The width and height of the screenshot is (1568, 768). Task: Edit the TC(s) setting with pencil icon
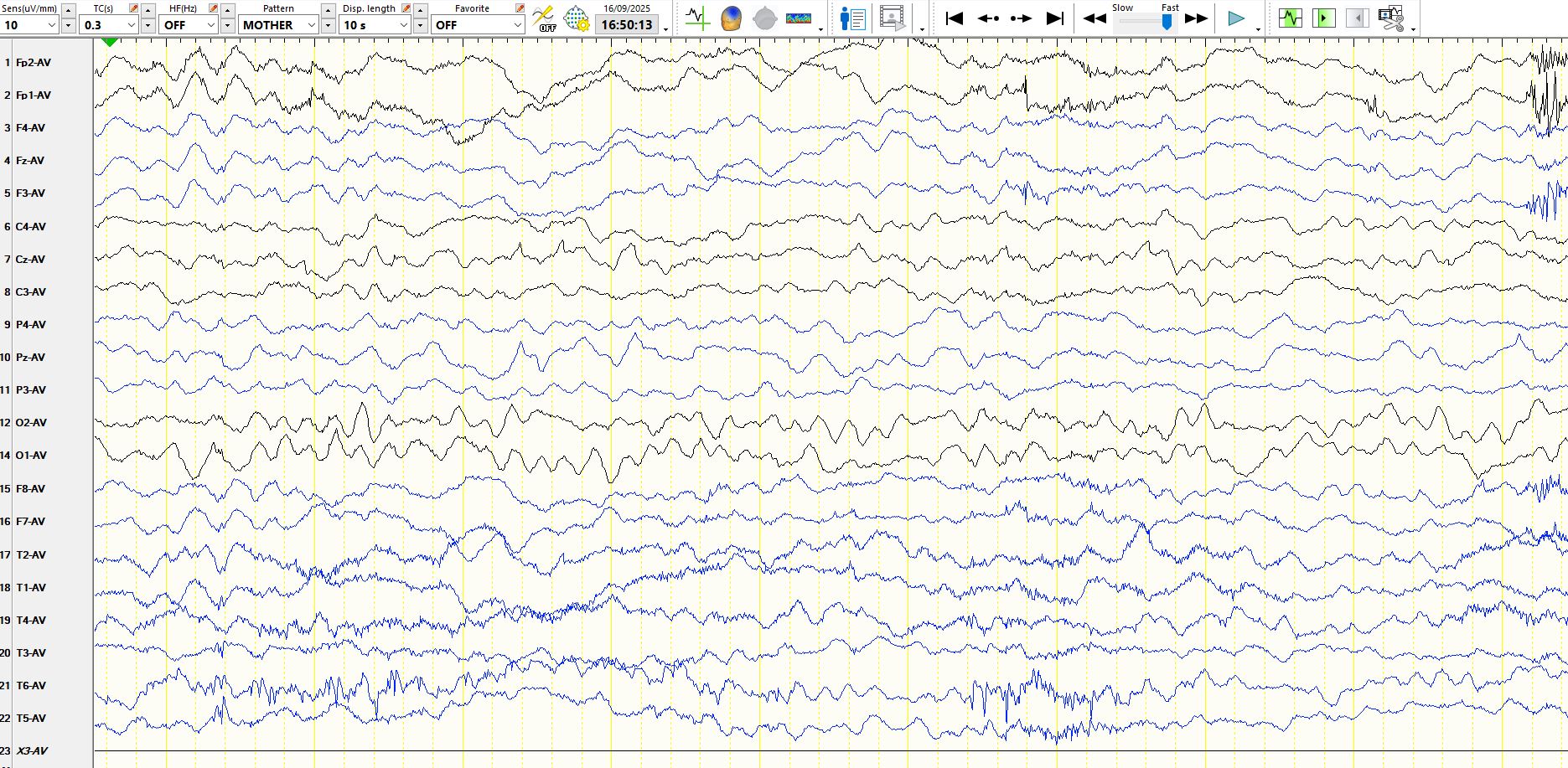(x=133, y=8)
